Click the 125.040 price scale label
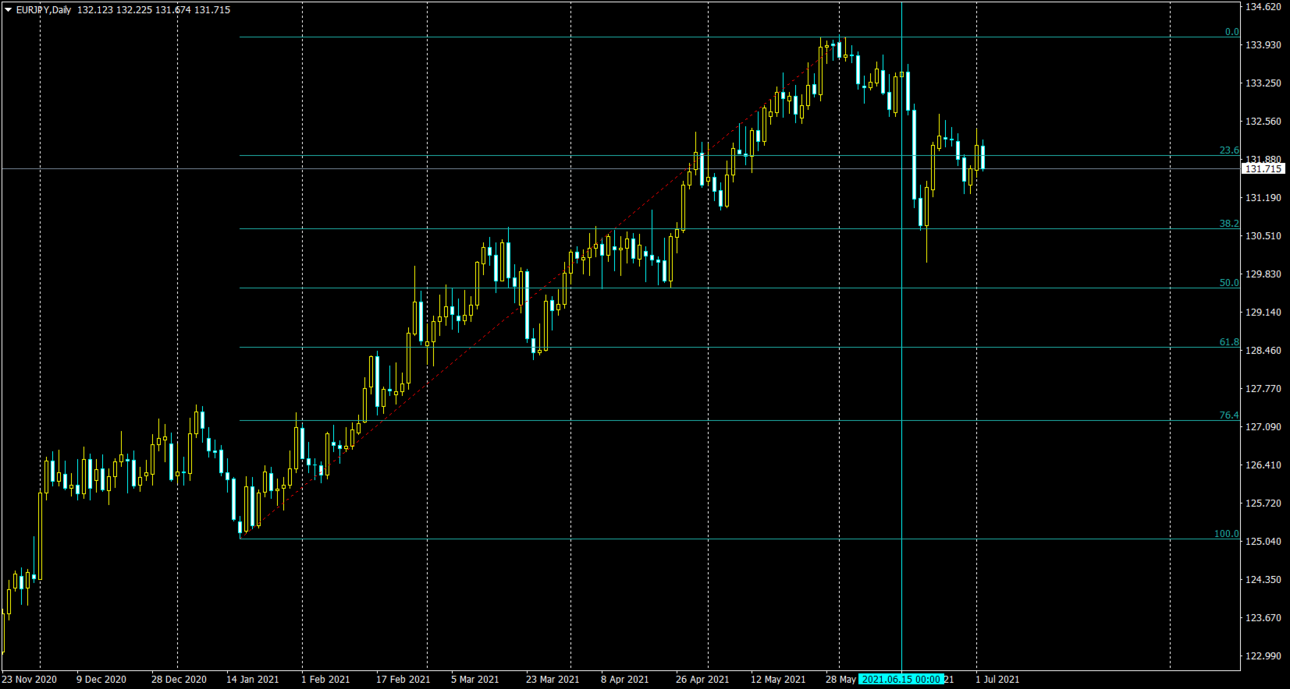The image size is (1290, 689). point(1262,541)
